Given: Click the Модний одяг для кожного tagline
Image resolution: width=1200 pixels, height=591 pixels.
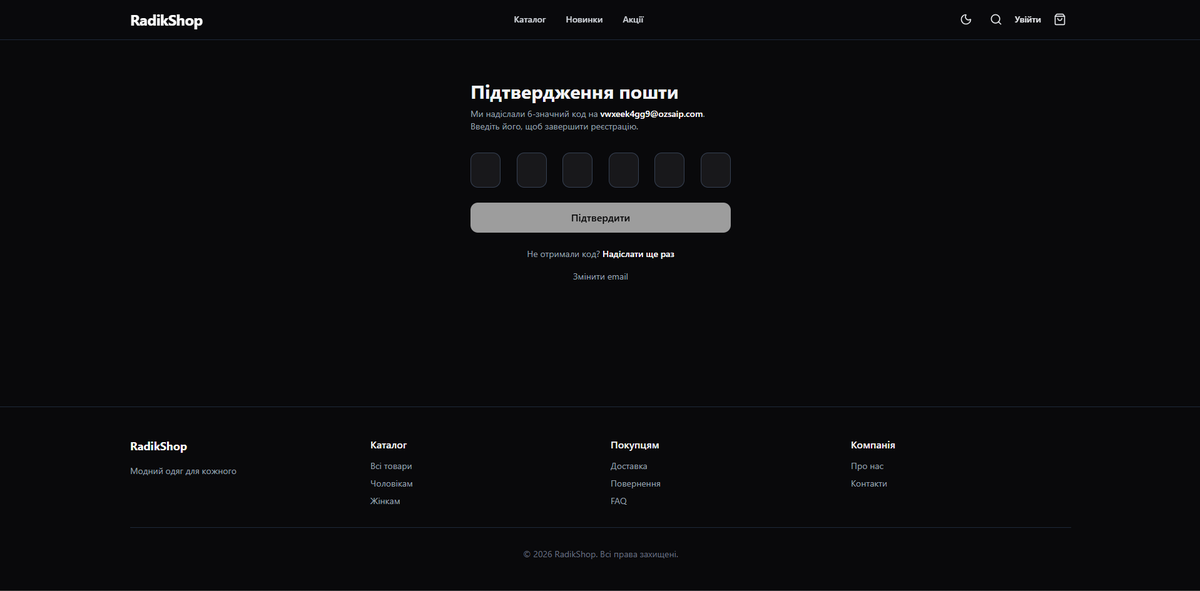Looking at the screenshot, I should (x=183, y=471).
